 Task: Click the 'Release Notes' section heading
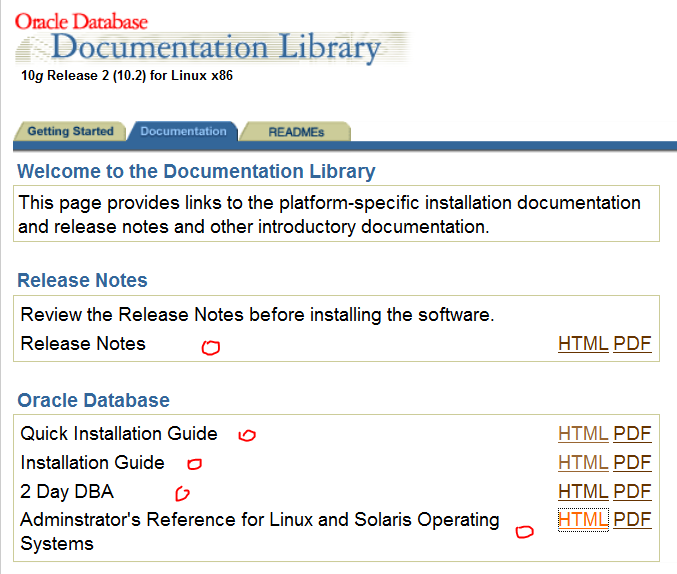click(x=82, y=280)
